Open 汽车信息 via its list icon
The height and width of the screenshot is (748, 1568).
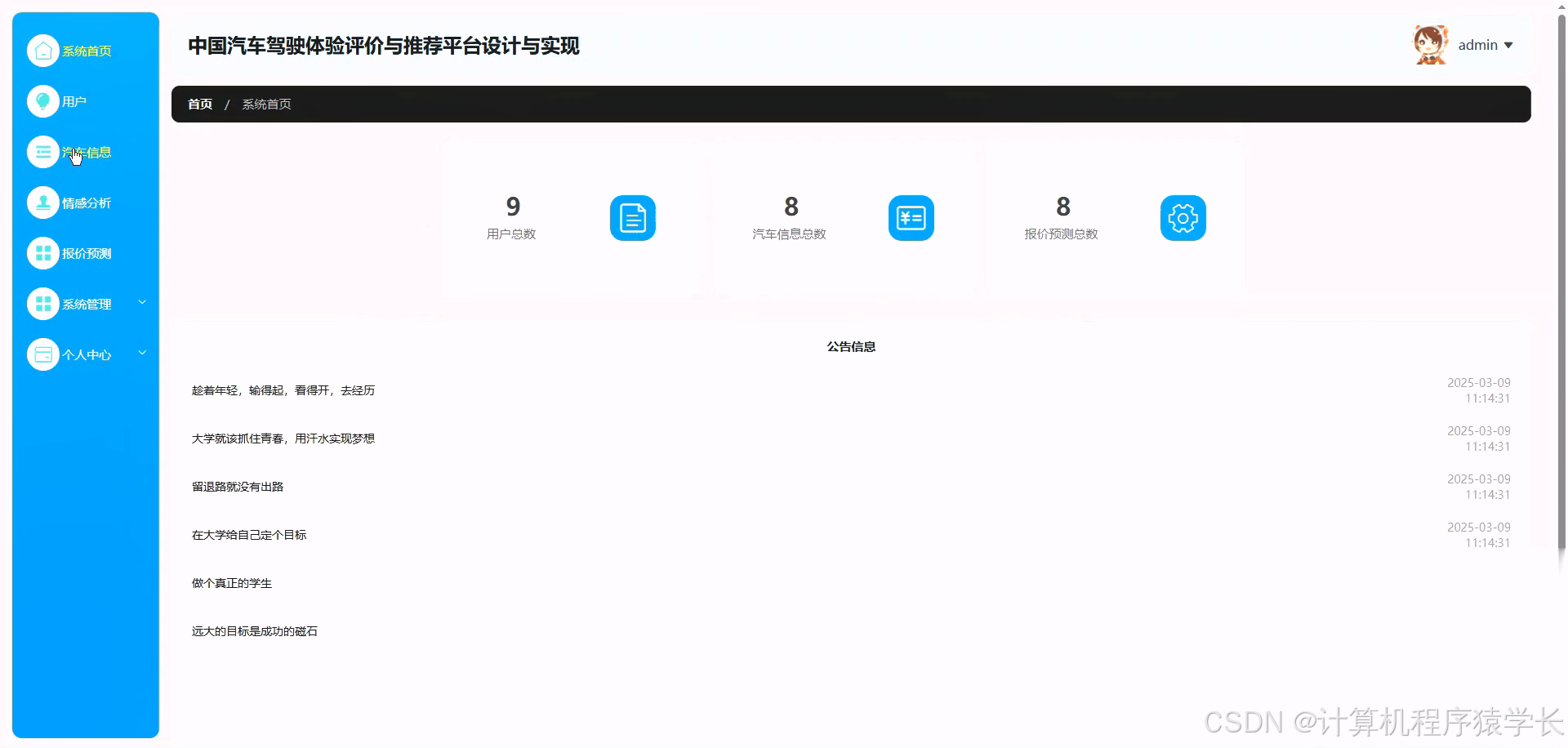point(42,152)
